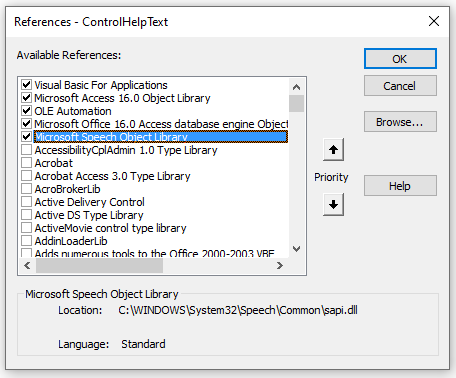This screenshot has height=378, width=456.
Task: Select 'Microsoft Access 16.0 Object Library' text
Action: (122, 98)
